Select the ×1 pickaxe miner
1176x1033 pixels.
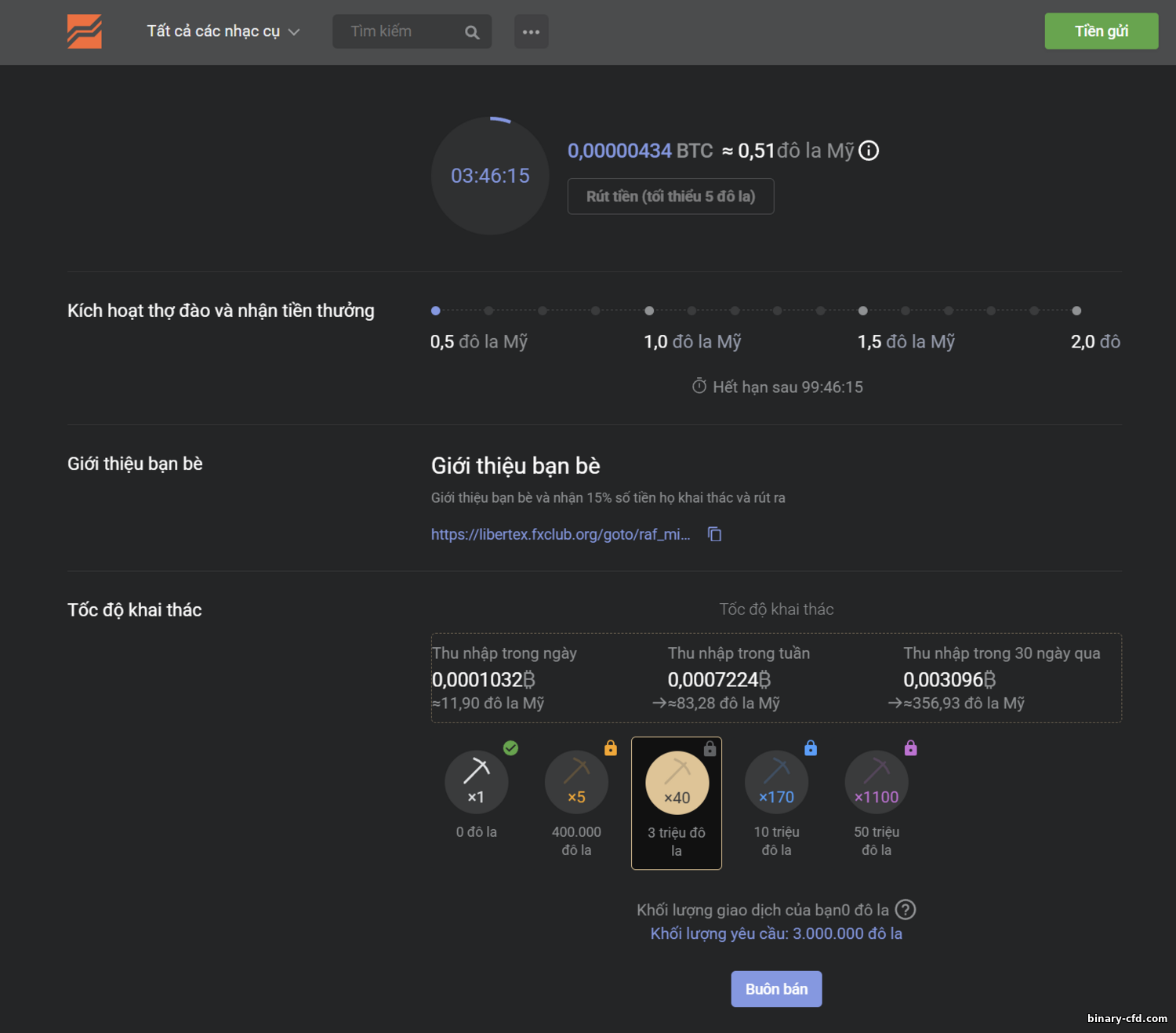[476, 782]
